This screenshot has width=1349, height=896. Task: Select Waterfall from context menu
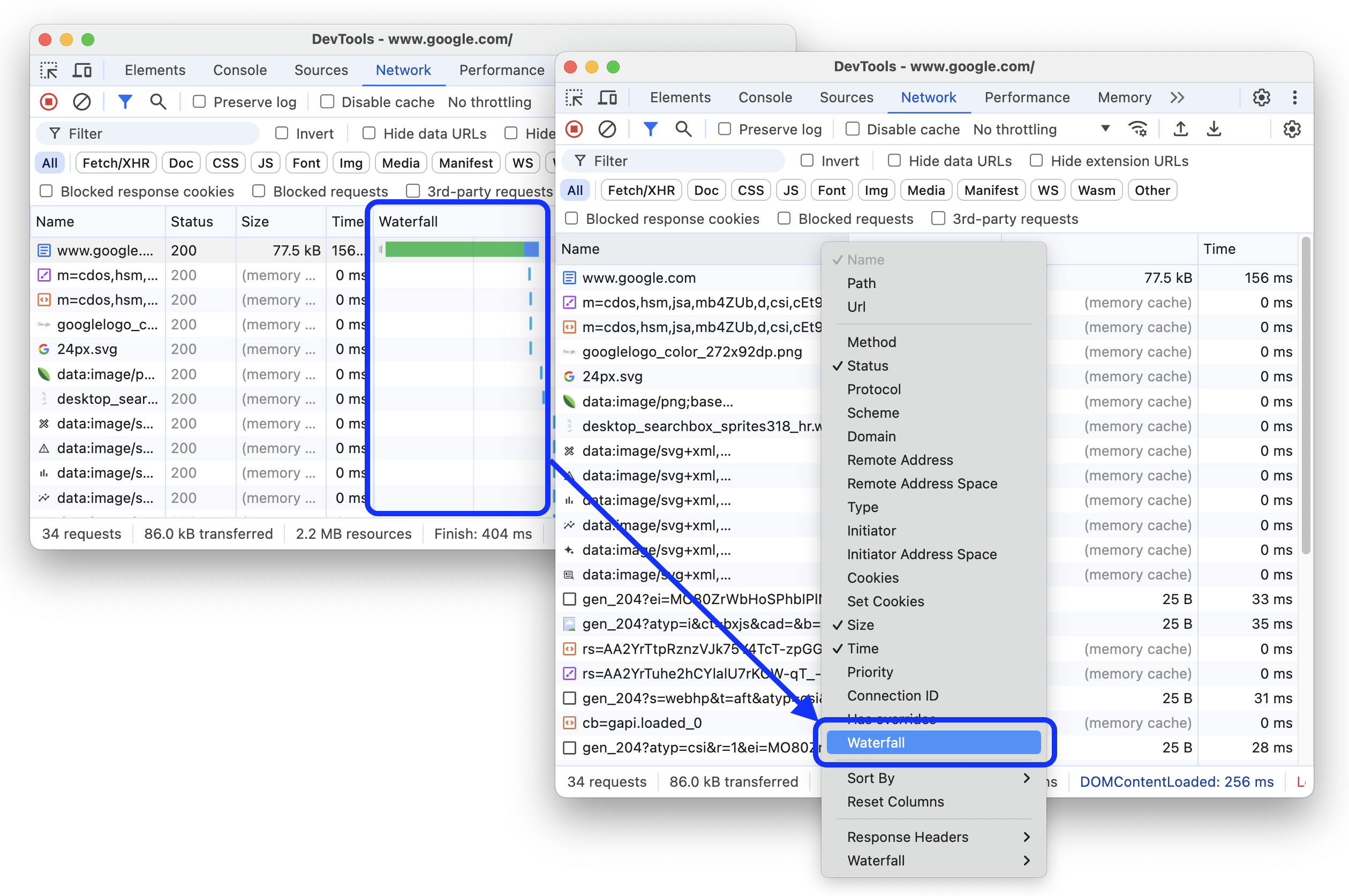(x=932, y=742)
